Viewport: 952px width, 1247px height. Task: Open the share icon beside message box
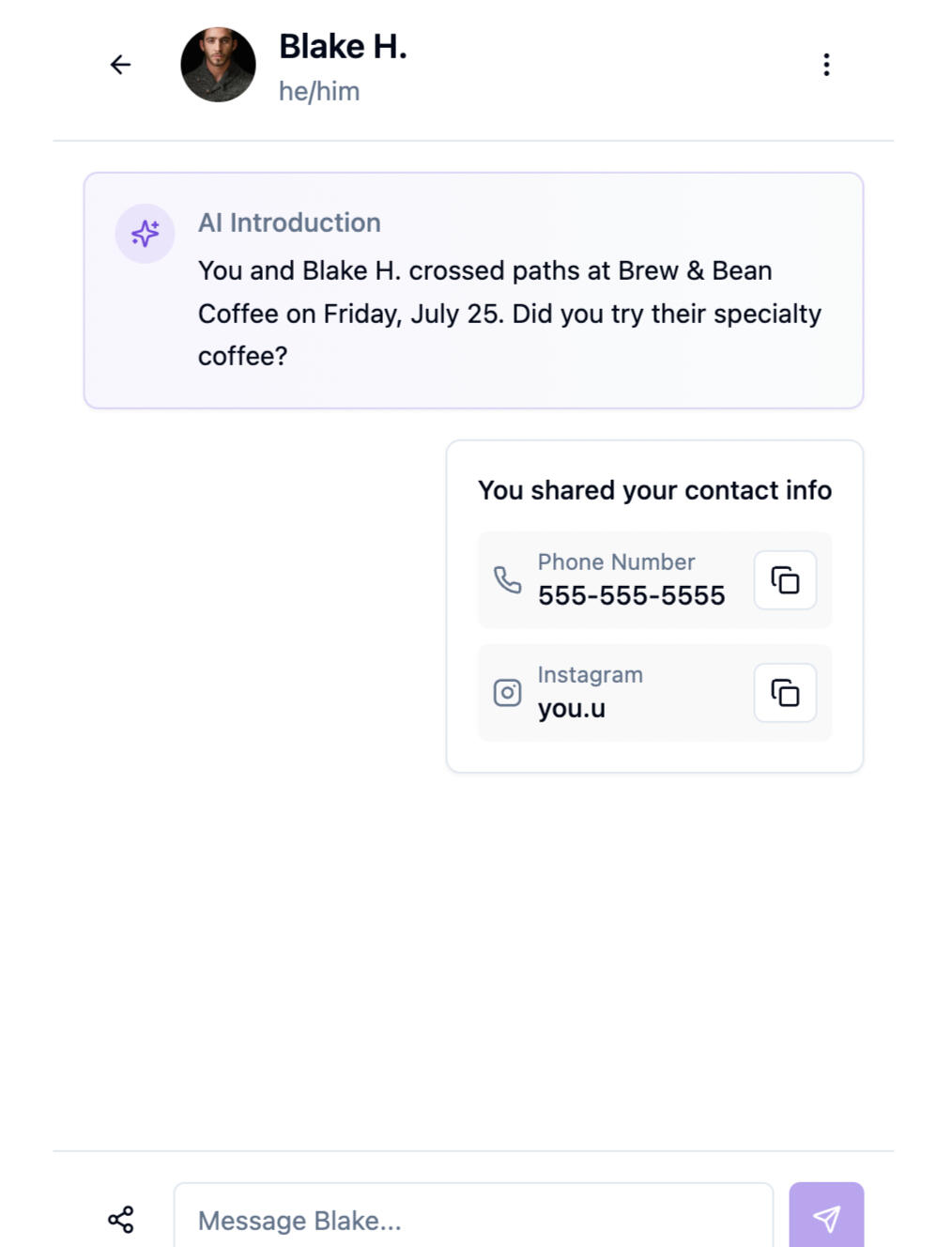coord(120,1220)
